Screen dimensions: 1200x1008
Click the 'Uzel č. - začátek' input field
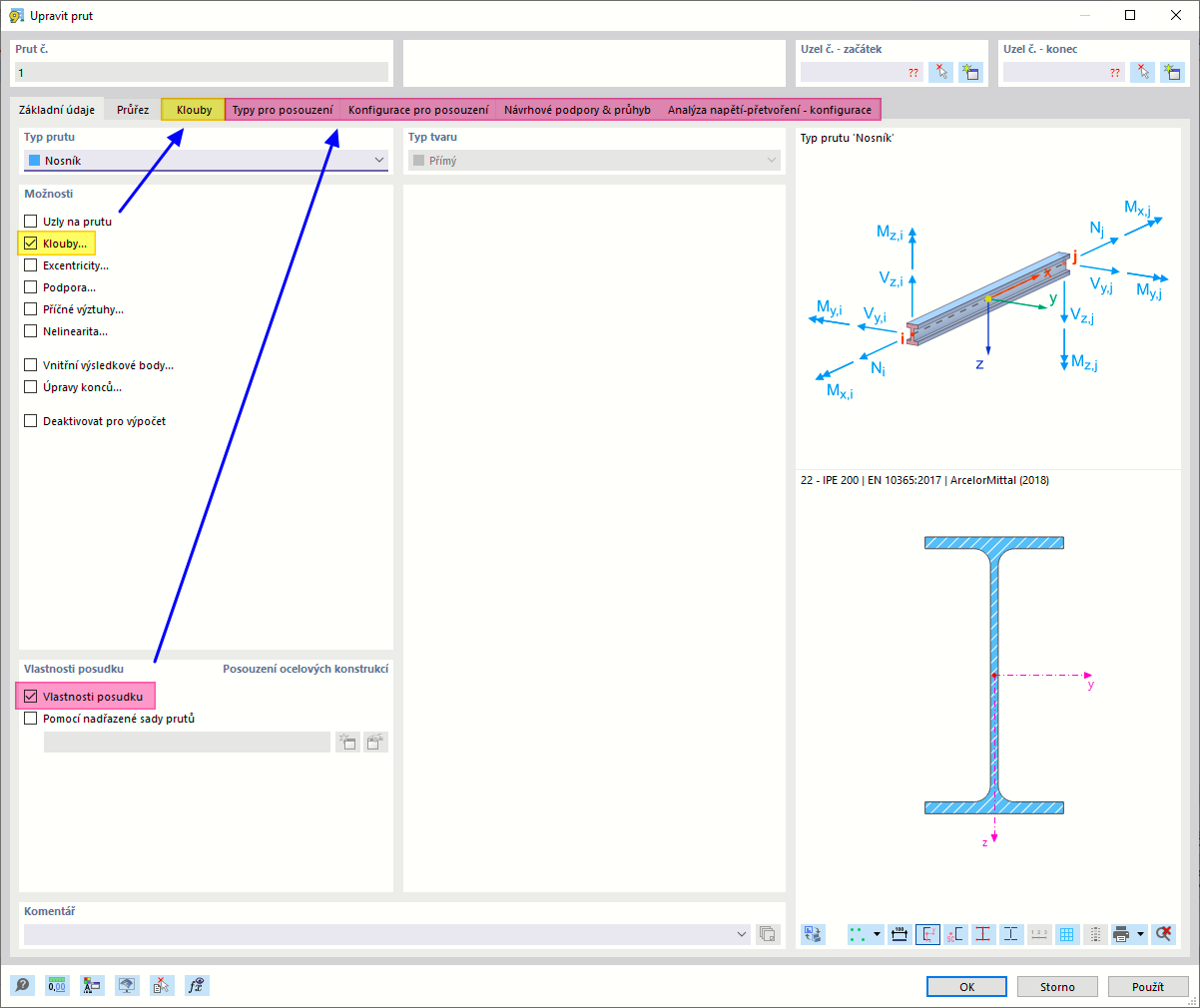(x=863, y=72)
